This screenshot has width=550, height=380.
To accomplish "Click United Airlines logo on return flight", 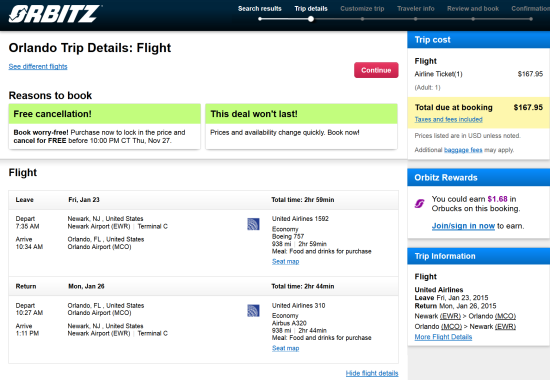I will 253,311.
